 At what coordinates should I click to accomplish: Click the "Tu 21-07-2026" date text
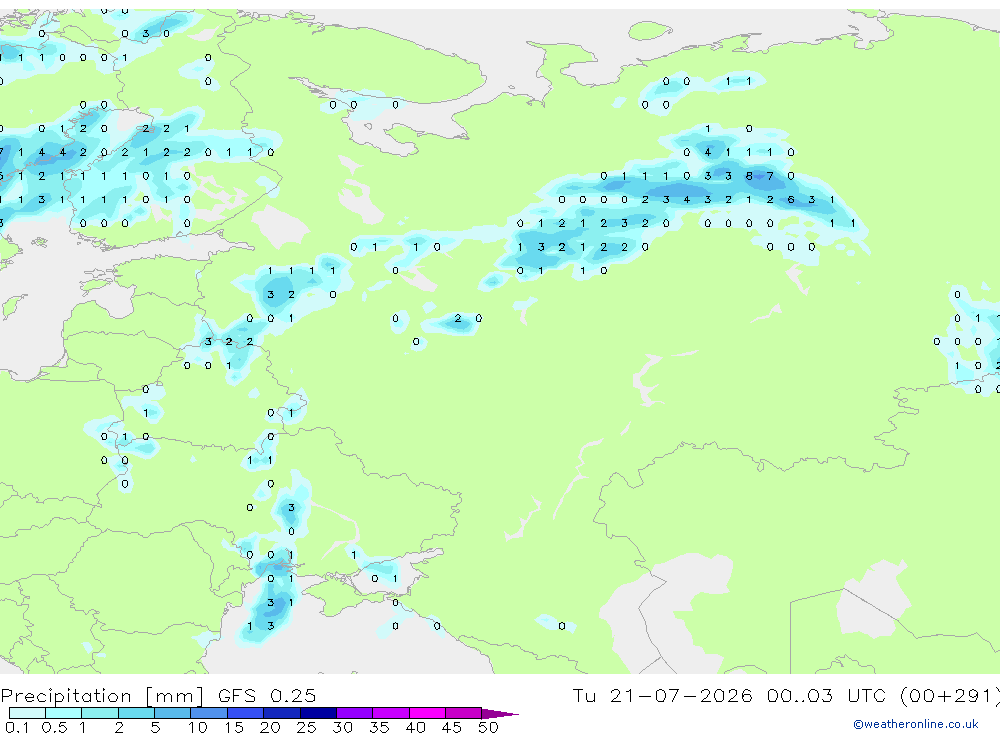[x=662, y=695]
